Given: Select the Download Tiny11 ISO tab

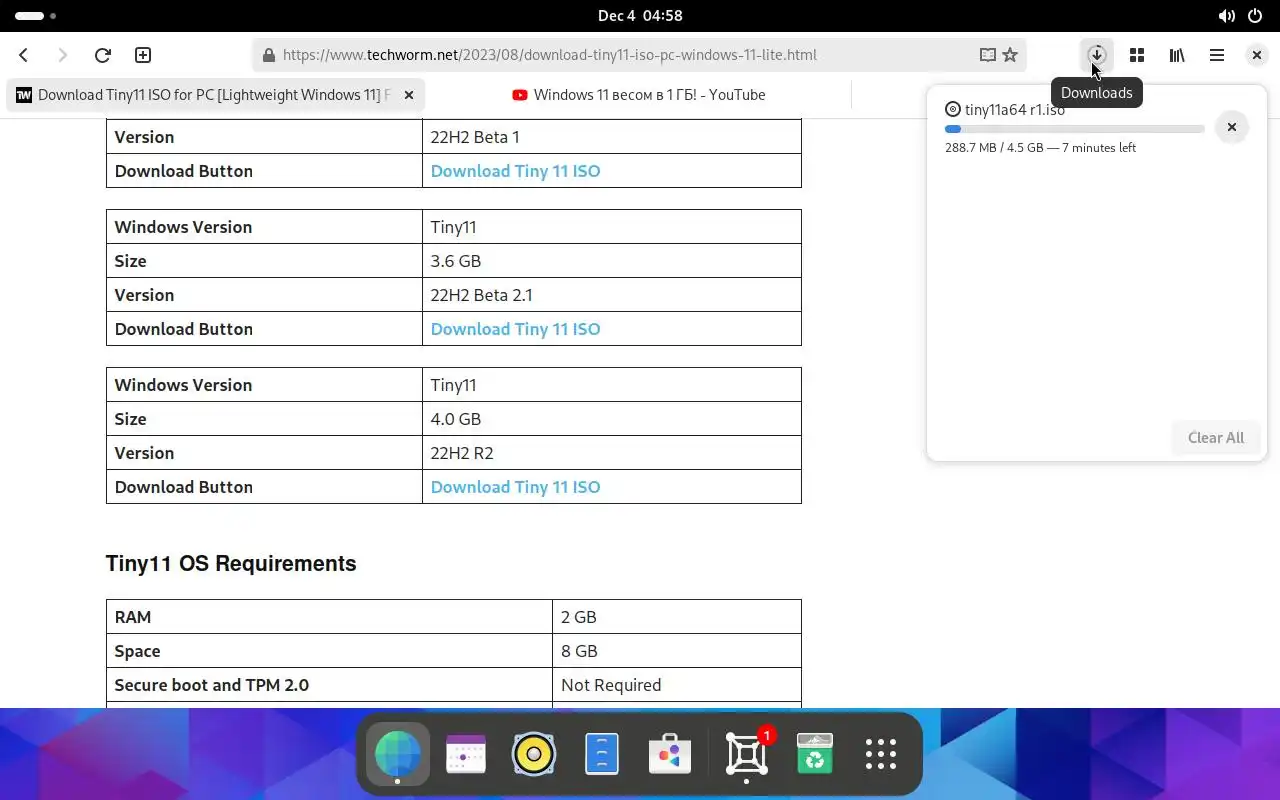Looking at the screenshot, I should [x=215, y=95].
